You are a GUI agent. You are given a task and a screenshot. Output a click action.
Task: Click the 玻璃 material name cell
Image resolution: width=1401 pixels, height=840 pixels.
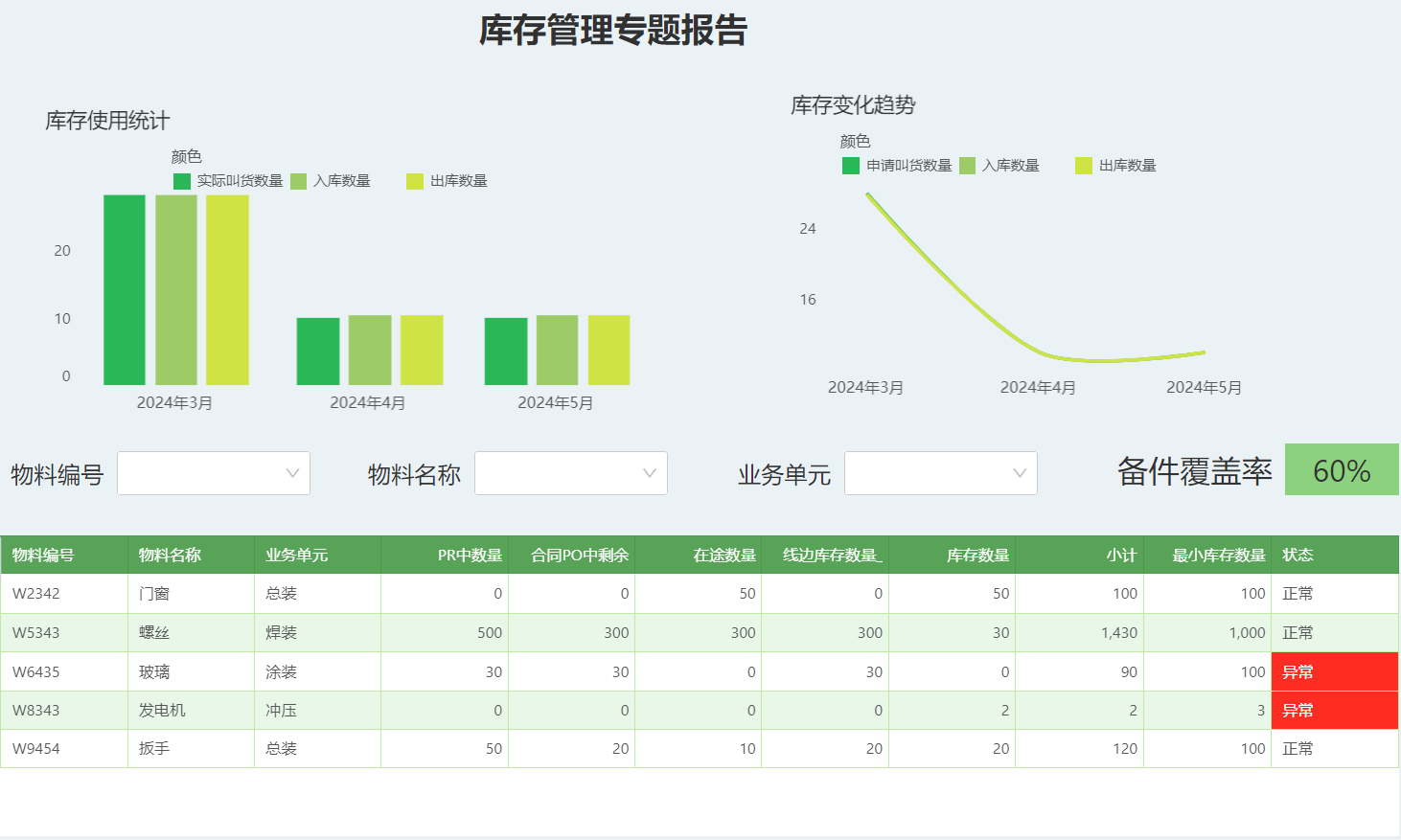pos(191,672)
